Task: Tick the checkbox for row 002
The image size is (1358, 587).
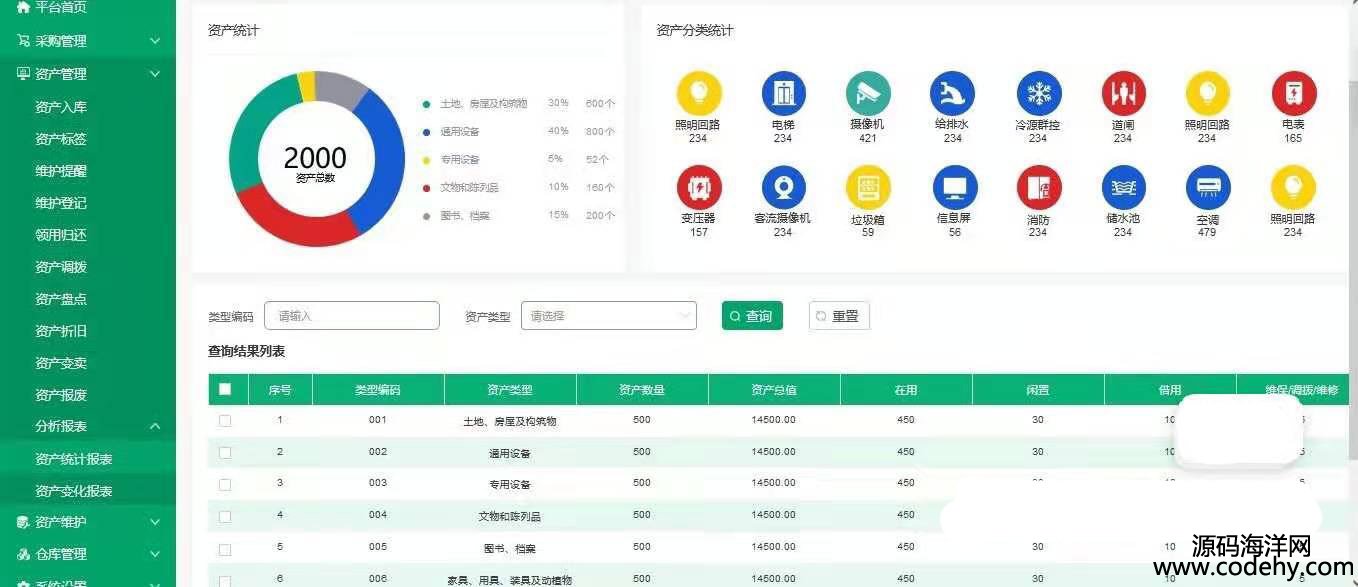Action: coord(225,453)
